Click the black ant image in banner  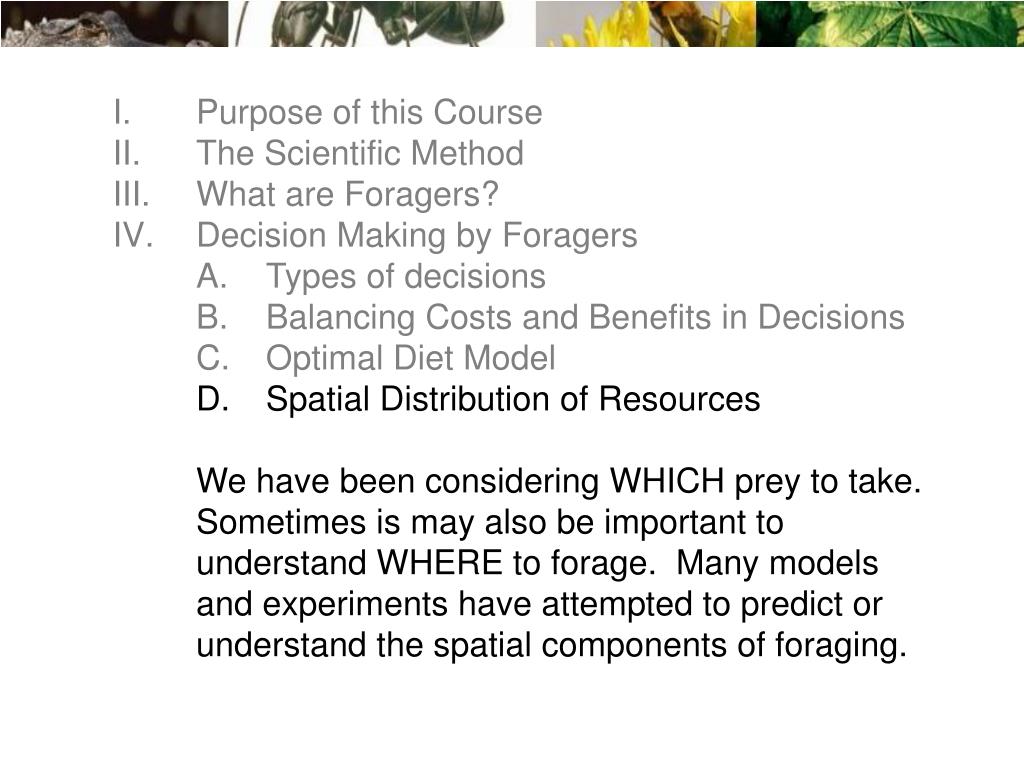(382, 23)
